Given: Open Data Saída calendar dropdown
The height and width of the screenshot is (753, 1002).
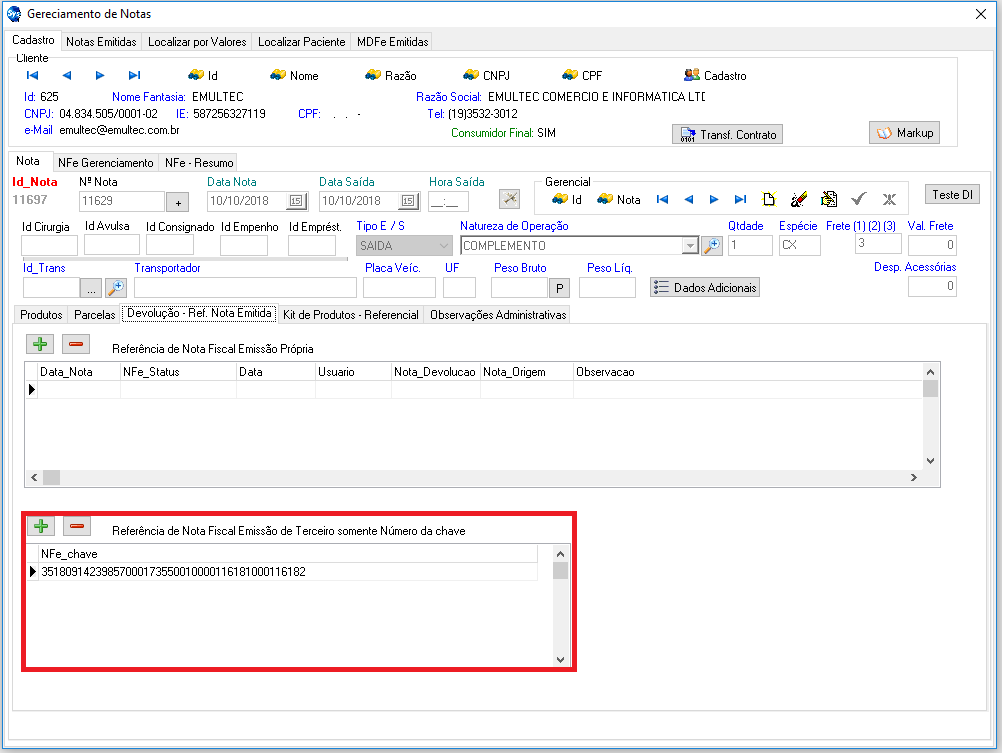Looking at the screenshot, I should 407,201.
